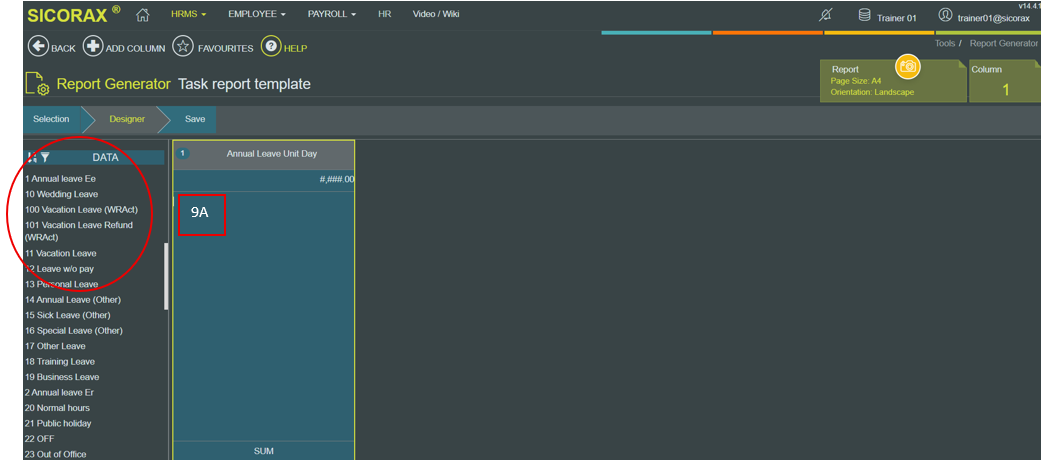Image resolution: width=1042 pixels, height=460 pixels.
Task: Select '22 OFF' data item
Action: [x=40, y=439]
